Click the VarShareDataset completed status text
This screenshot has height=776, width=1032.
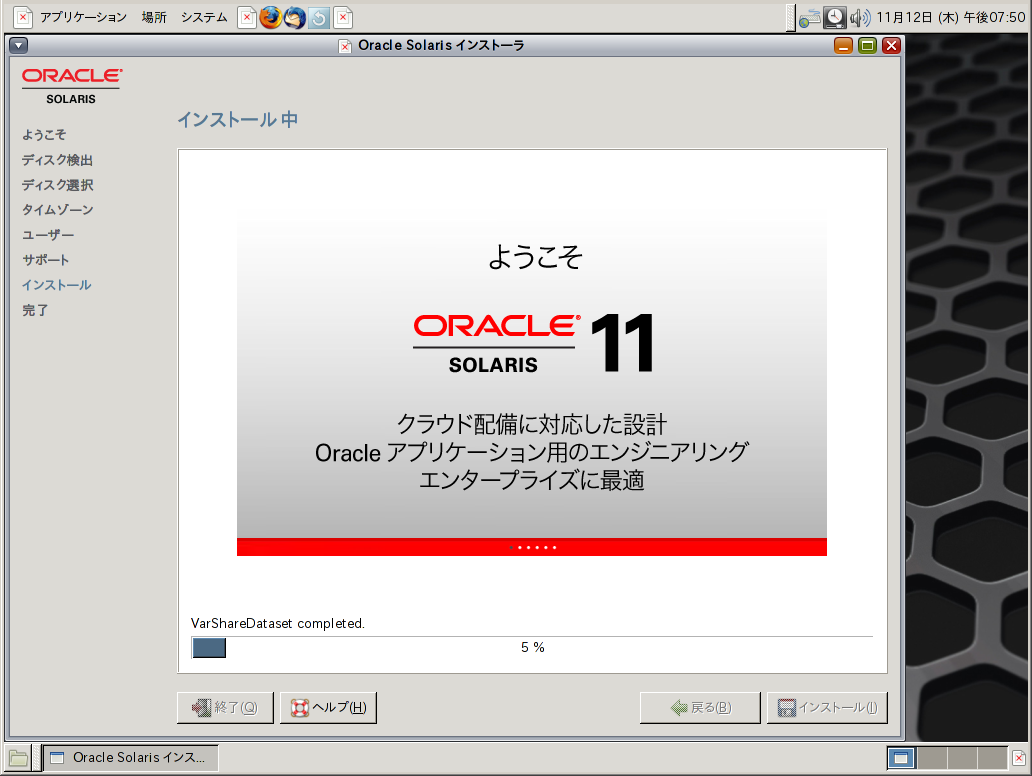[x=278, y=623]
